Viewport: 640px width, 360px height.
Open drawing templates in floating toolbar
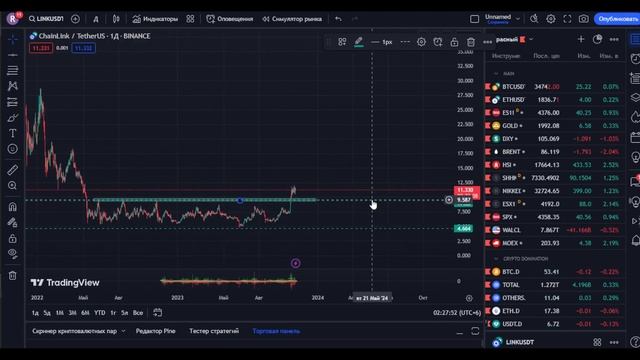[342, 42]
